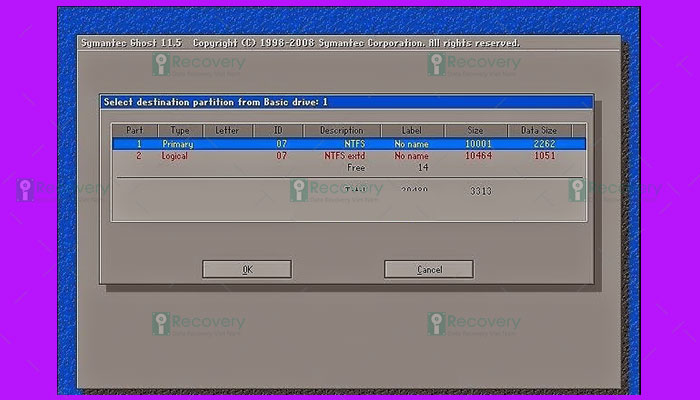Click total data size 3313
700x400 pixels.
(481, 191)
